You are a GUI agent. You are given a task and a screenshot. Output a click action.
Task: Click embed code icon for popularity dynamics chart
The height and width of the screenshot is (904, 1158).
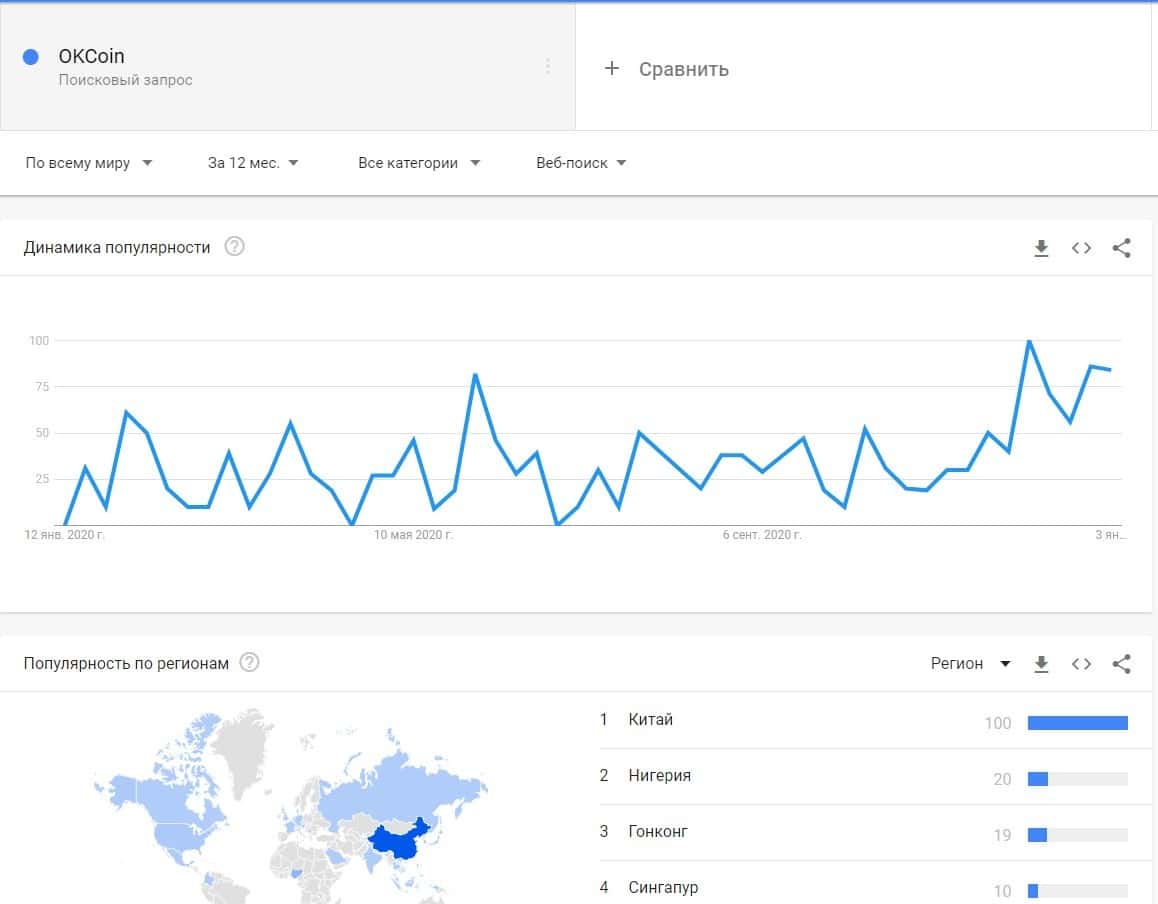1081,248
